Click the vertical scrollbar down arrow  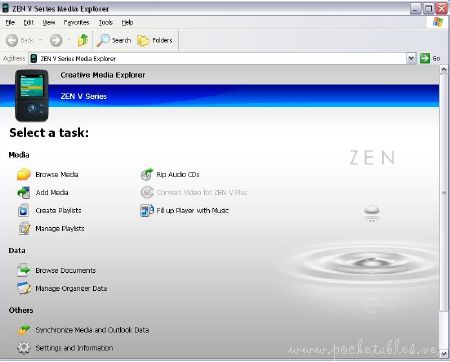(x=444, y=353)
